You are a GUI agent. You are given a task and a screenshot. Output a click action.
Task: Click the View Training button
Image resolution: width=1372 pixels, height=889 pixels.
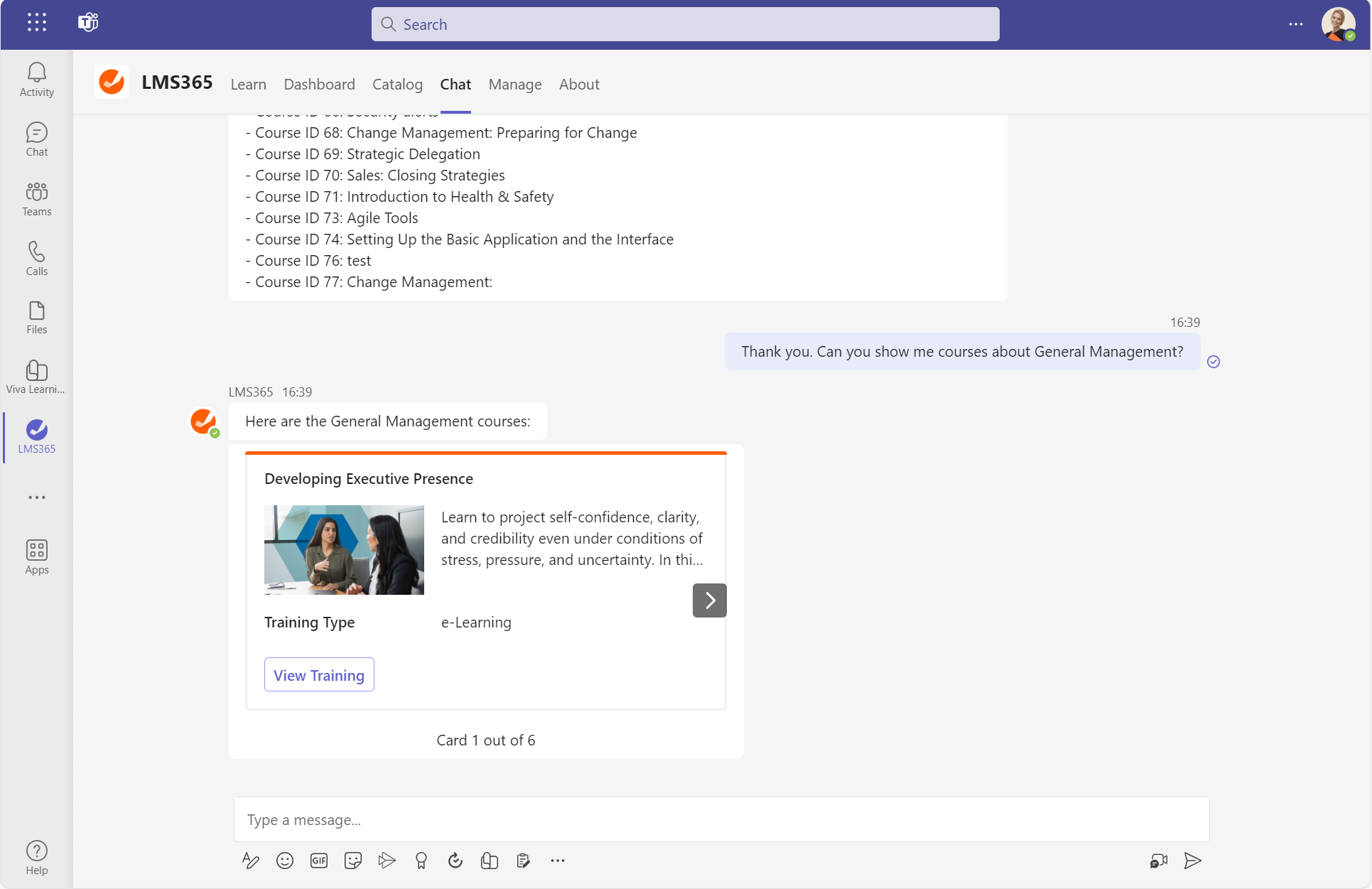[x=319, y=674]
